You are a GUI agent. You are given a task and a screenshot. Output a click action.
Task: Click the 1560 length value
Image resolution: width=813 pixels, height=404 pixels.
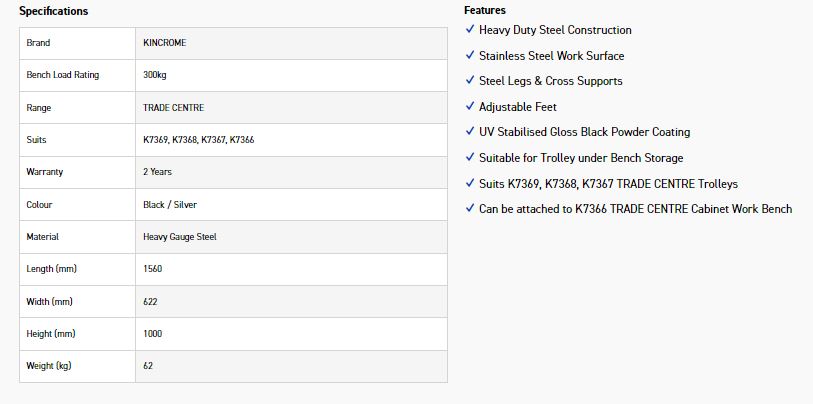pyautogui.click(x=152, y=269)
